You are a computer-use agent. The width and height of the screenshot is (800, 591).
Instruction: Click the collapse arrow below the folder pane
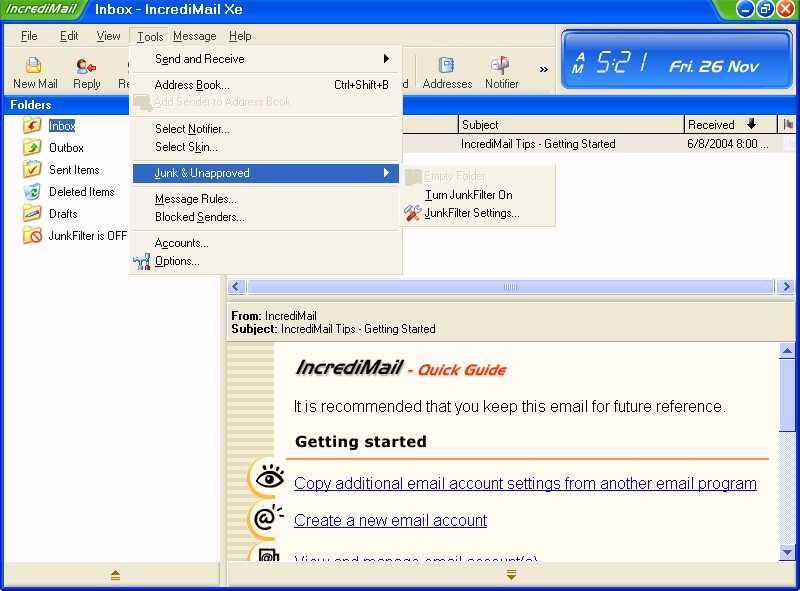(x=115, y=575)
